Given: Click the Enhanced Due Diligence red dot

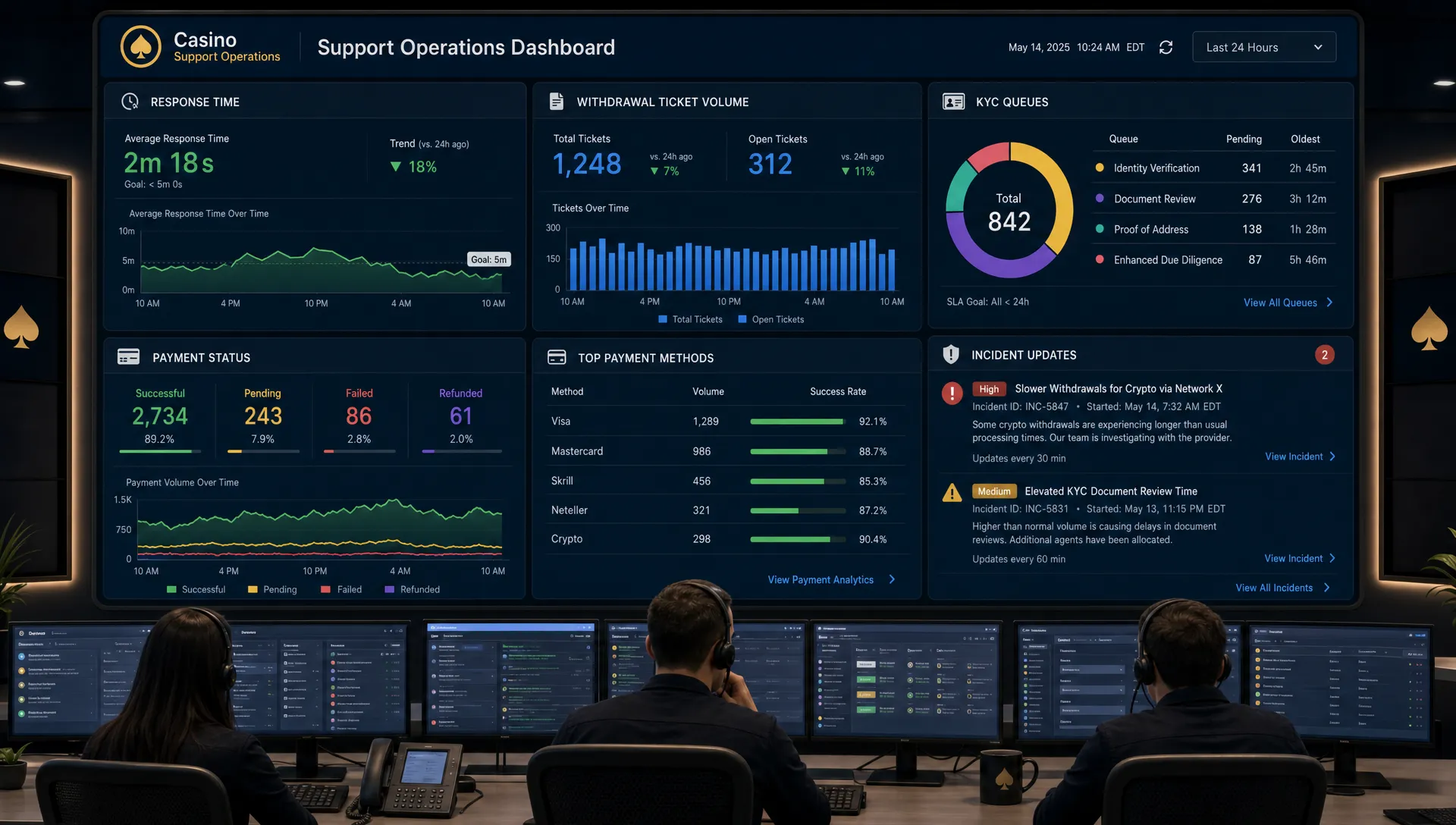Looking at the screenshot, I should [1100, 259].
